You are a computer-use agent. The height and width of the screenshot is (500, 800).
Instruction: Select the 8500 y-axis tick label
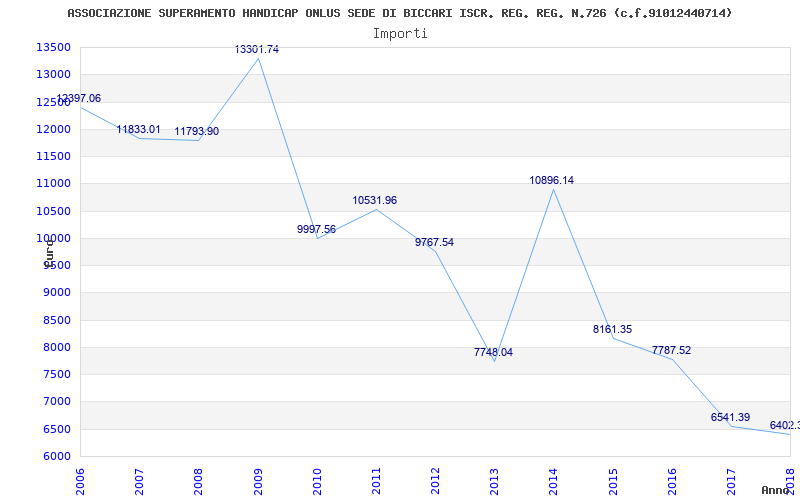(x=56, y=320)
